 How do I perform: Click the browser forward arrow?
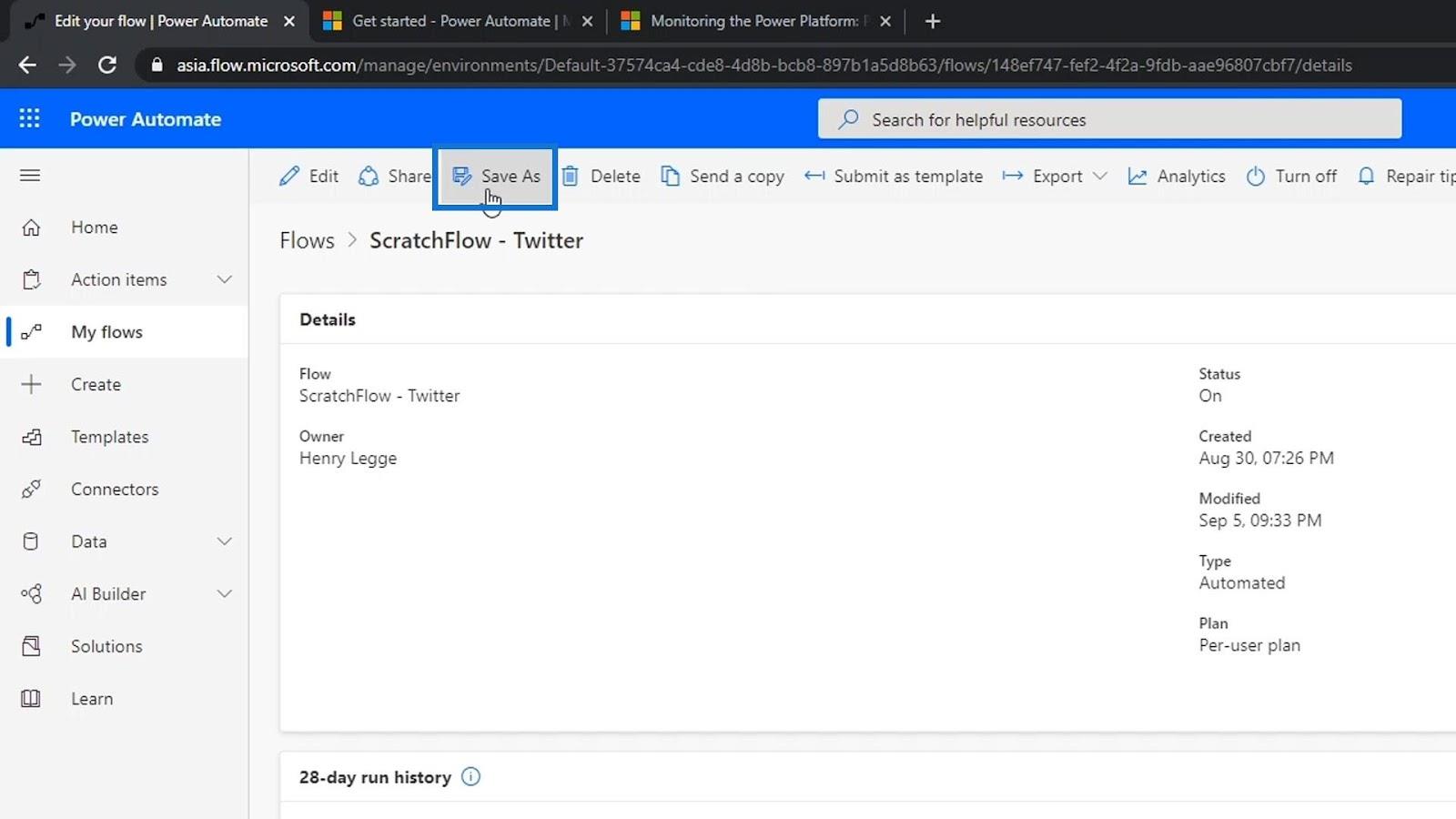tap(67, 65)
